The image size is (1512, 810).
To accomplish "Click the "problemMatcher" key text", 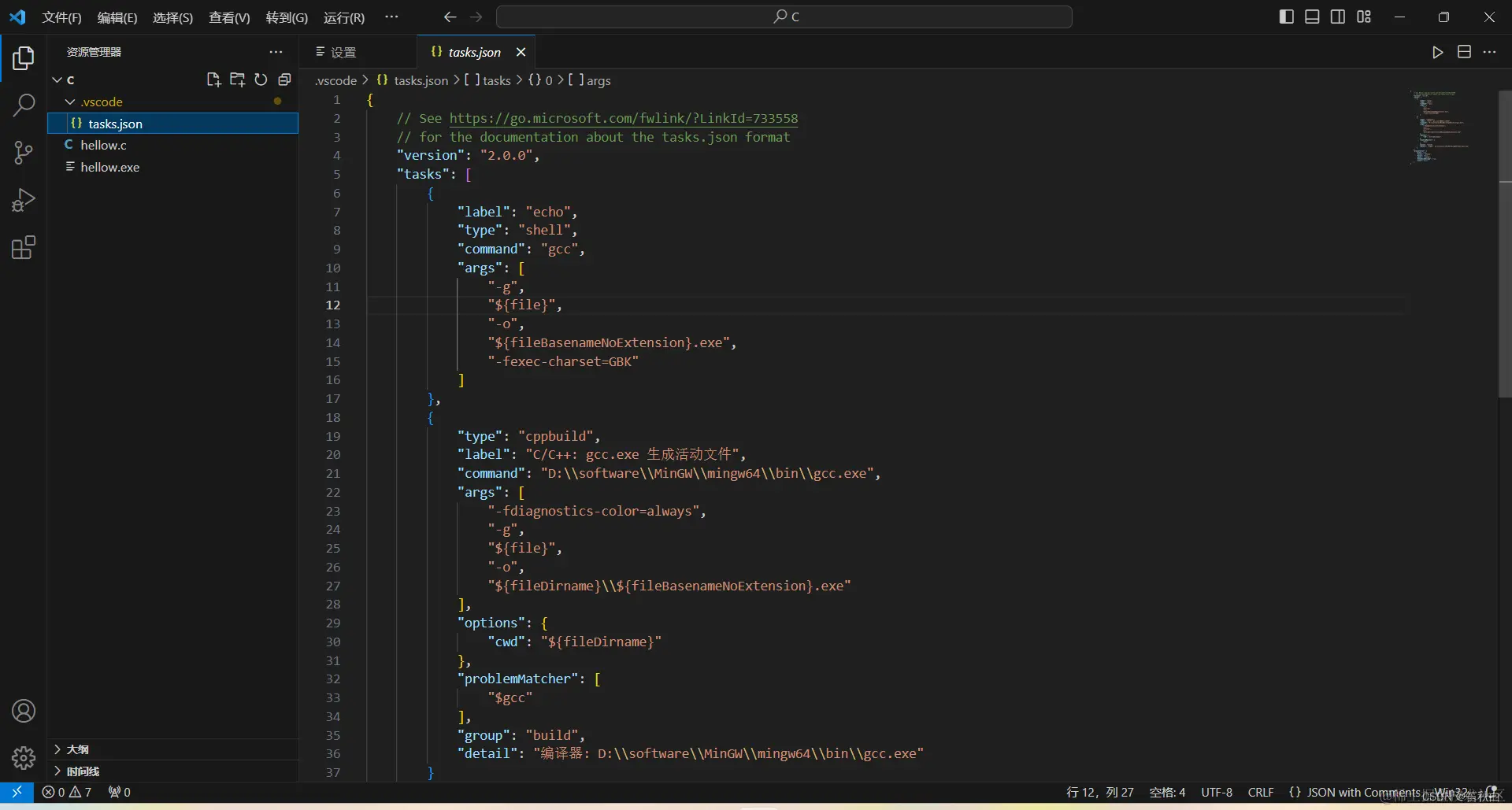I will click(517, 679).
